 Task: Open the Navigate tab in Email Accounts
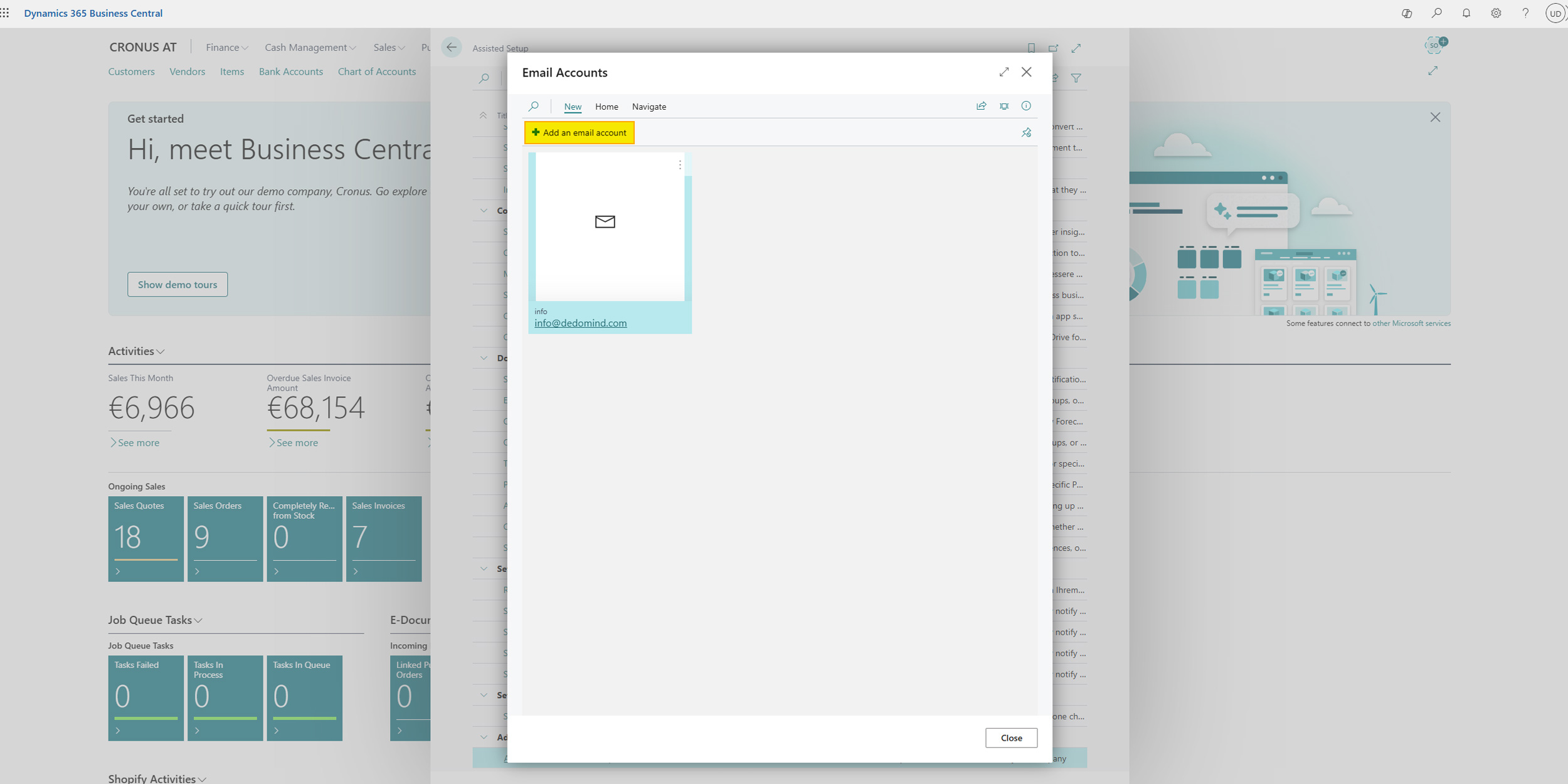click(x=649, y=107)
